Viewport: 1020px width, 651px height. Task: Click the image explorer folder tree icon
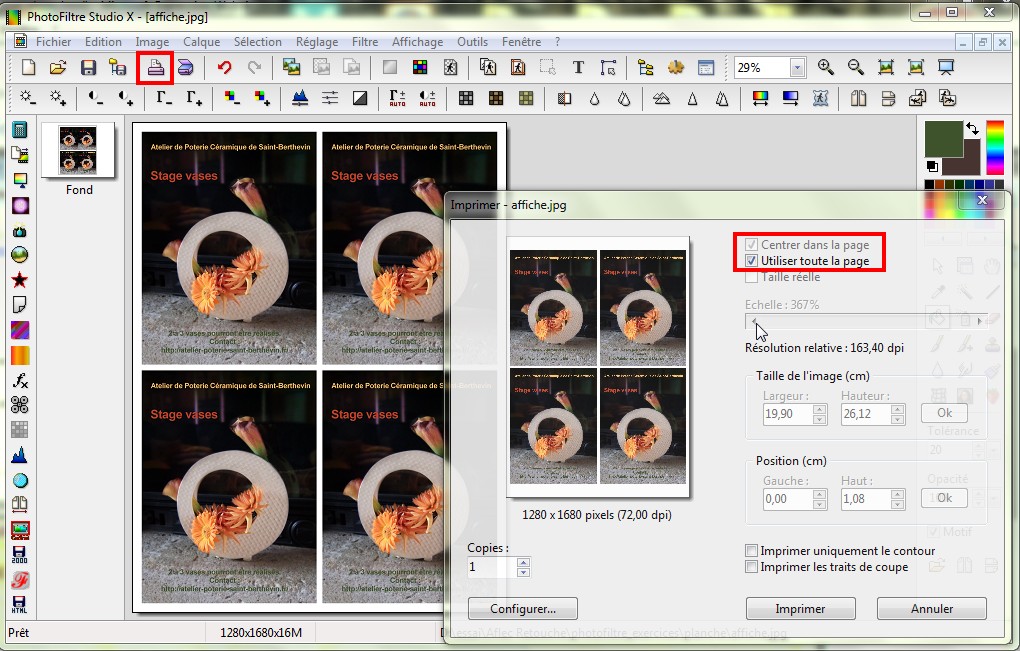pyautogui.click(x=645, y=67)
